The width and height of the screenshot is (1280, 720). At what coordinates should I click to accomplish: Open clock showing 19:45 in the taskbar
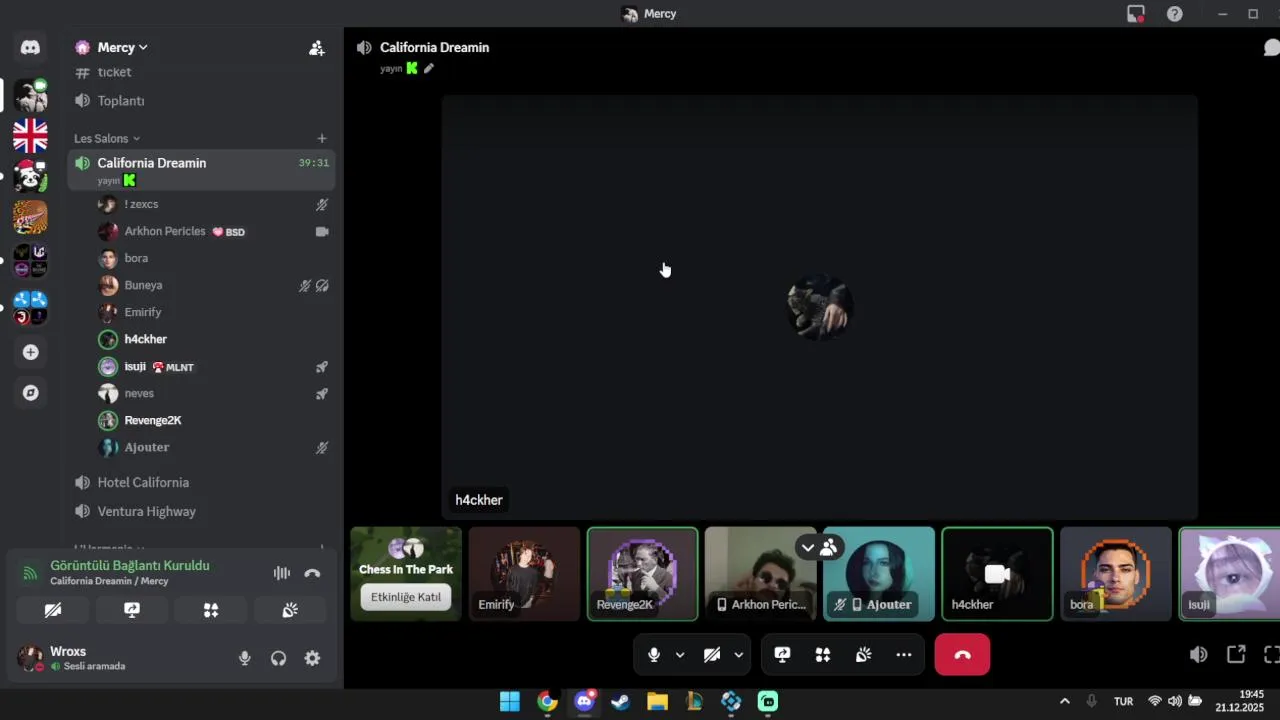pos(1240,701)
